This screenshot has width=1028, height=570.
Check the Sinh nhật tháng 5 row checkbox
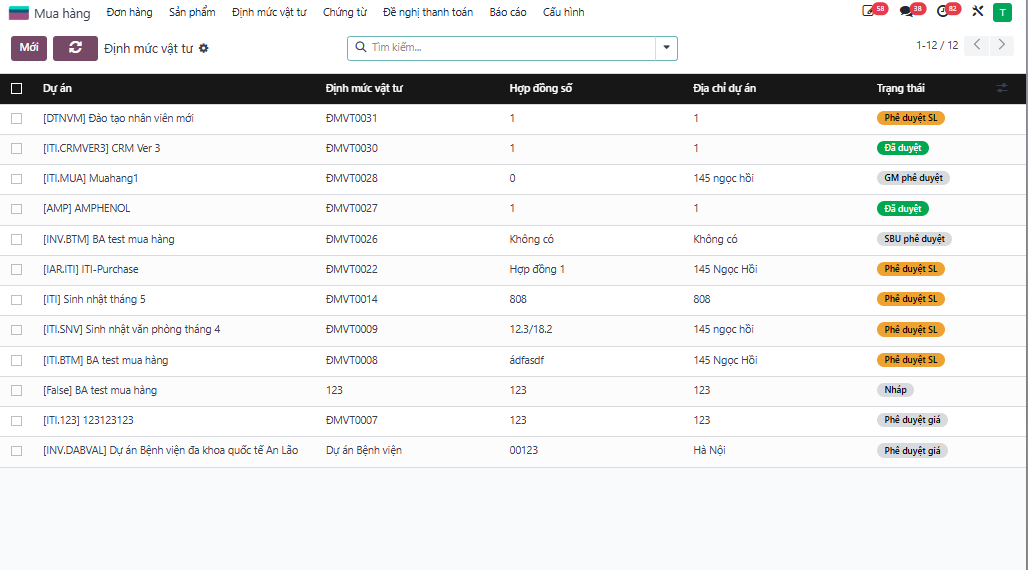click(x=16, y=300)
